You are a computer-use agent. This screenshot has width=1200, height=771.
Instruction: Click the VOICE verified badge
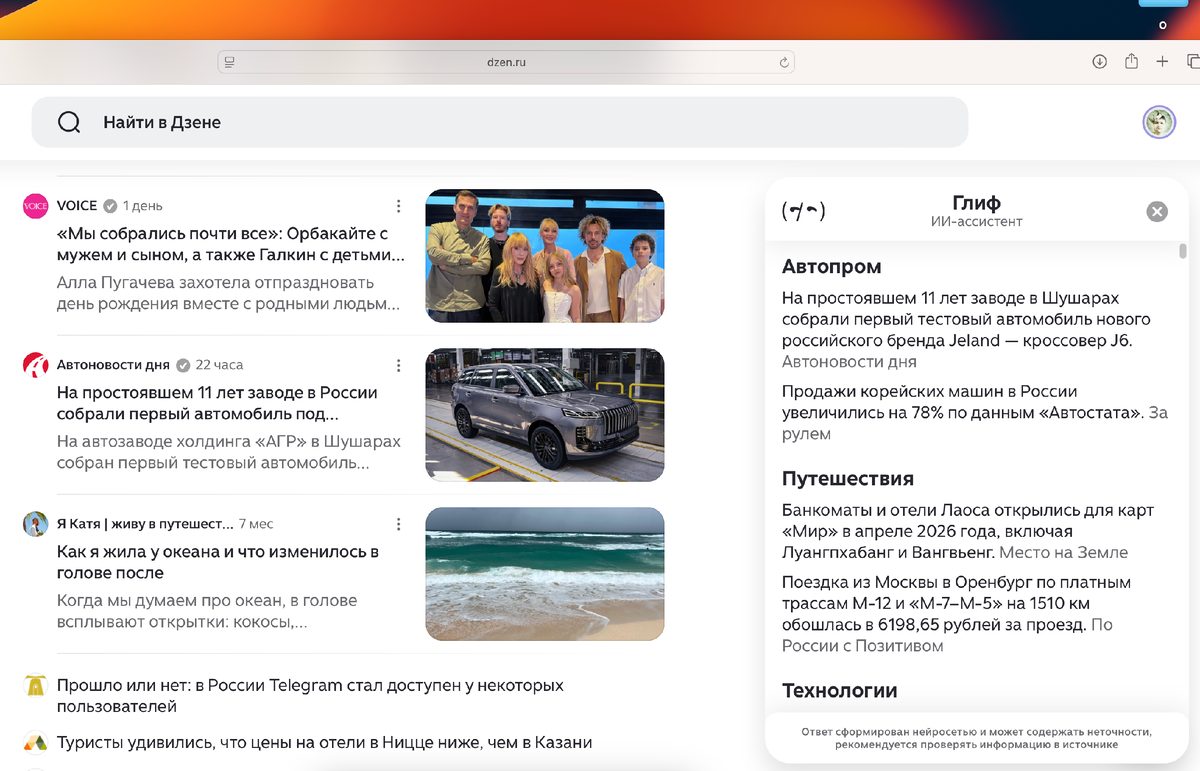click(x=110, y=206)
